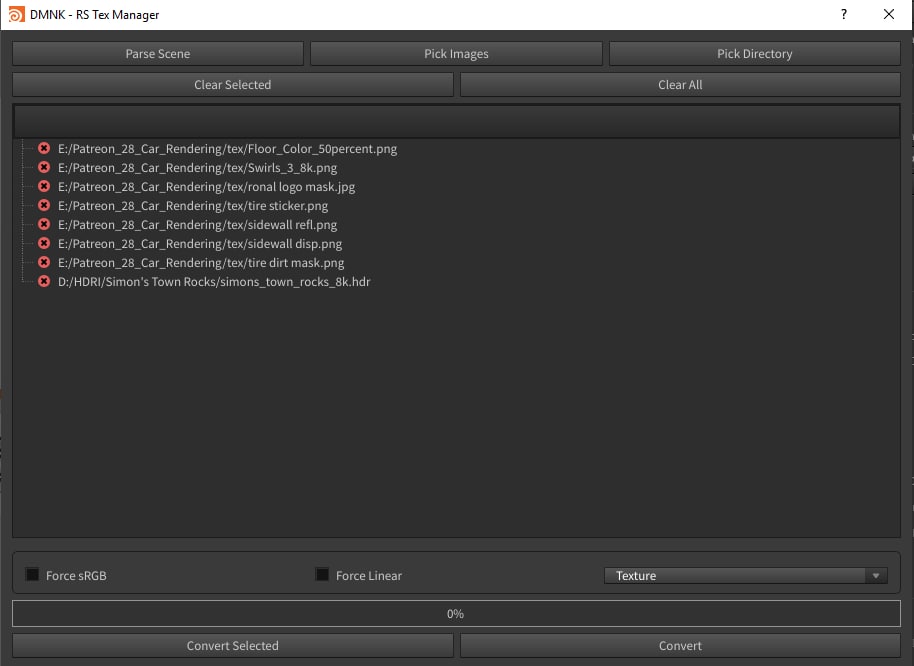Open the Texture type dropdown
Screen dimensions: 914x666
tap(746, 576)
